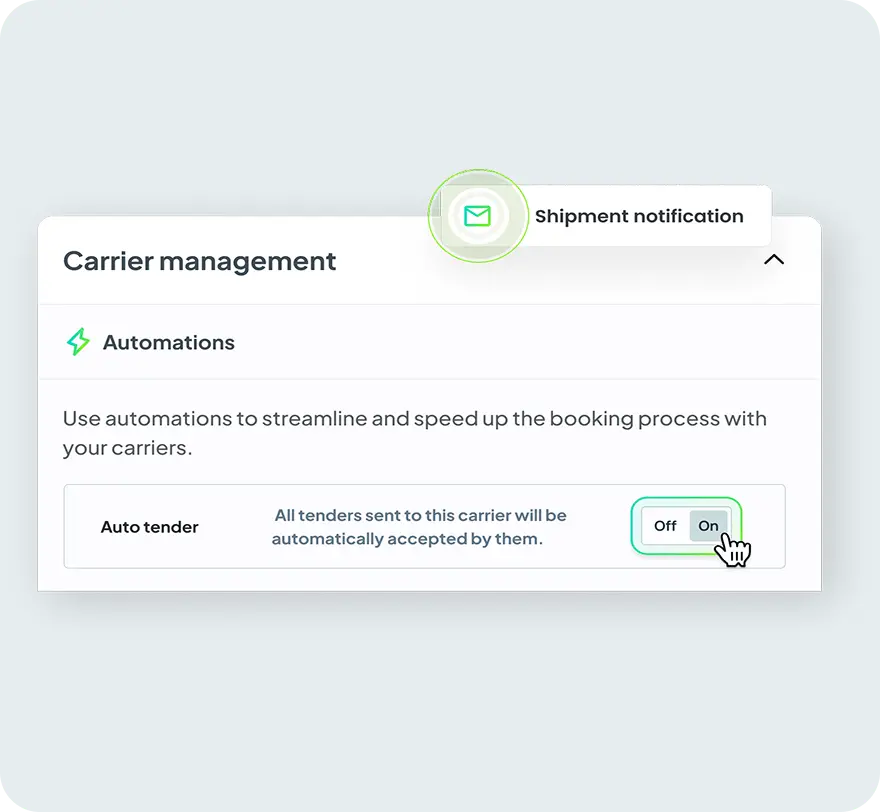Click the "Auto tender" row label
This screenshot has height=812, width=880.
pos(150,527)
